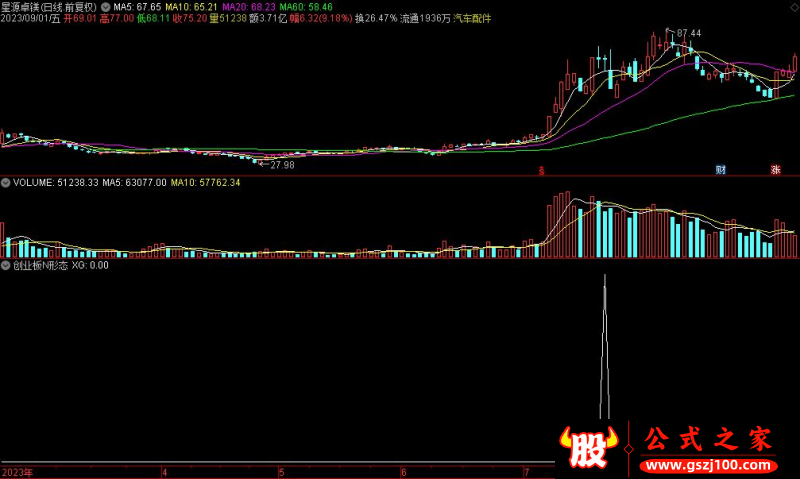
Task: Click the float shares 流通1936万
Action: coord(426,18)
